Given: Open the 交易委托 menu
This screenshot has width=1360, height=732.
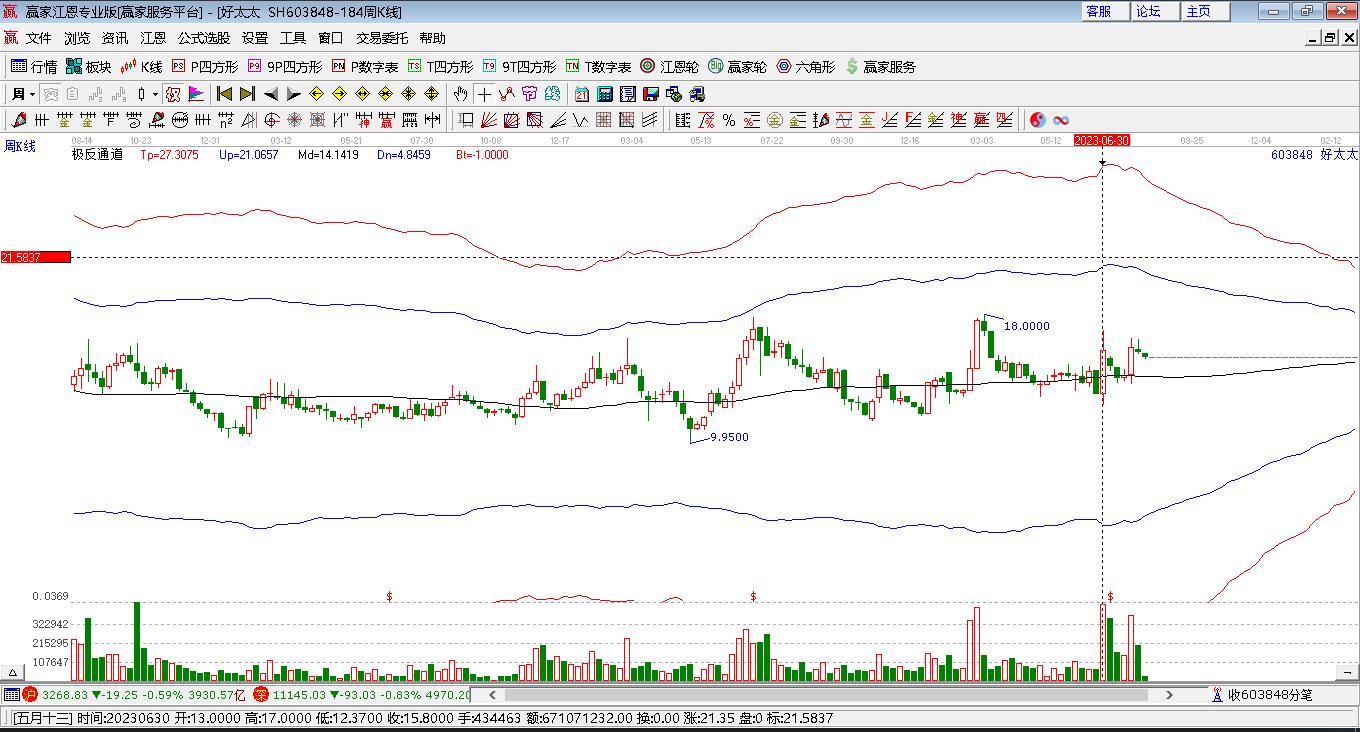Looking at the screenshot, I should (382, 38).
